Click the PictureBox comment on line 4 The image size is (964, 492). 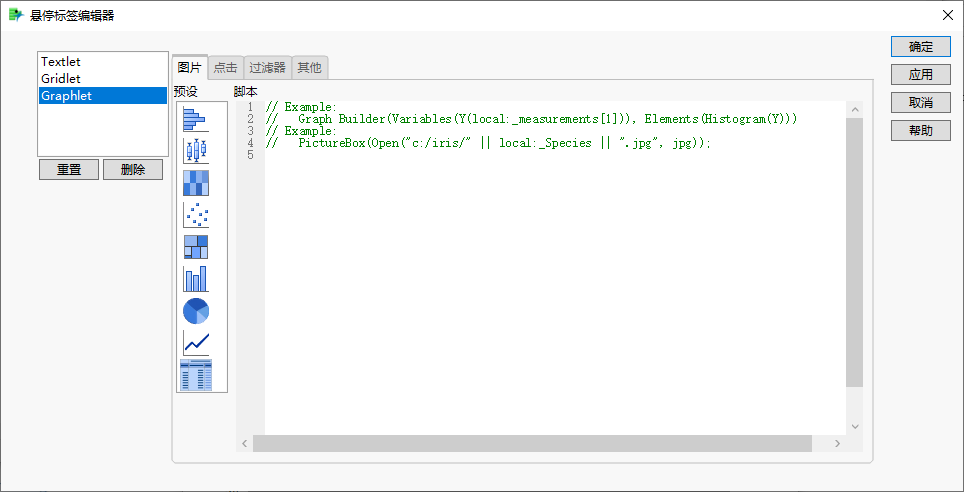click(x=489, y=143)
